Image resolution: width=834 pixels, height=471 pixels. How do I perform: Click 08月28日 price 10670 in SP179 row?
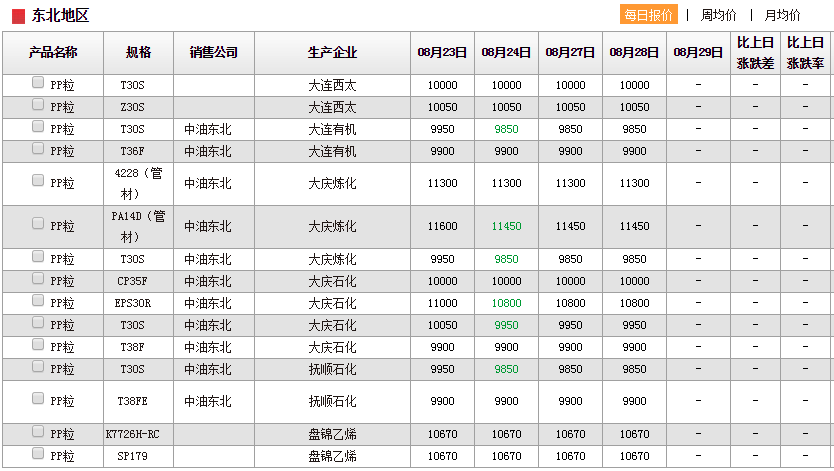click(x=635, y=456)
